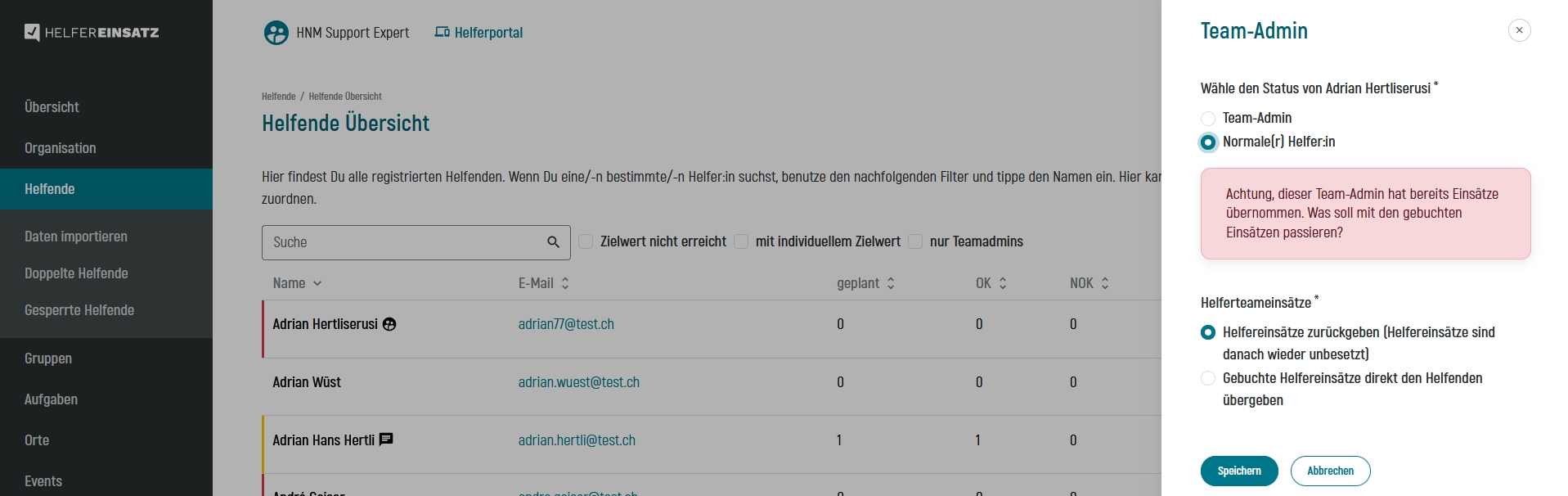Viewport: 1568px width, 496px height.
Task: Sort by E-Mail column arrows
Action: (565, 283)
